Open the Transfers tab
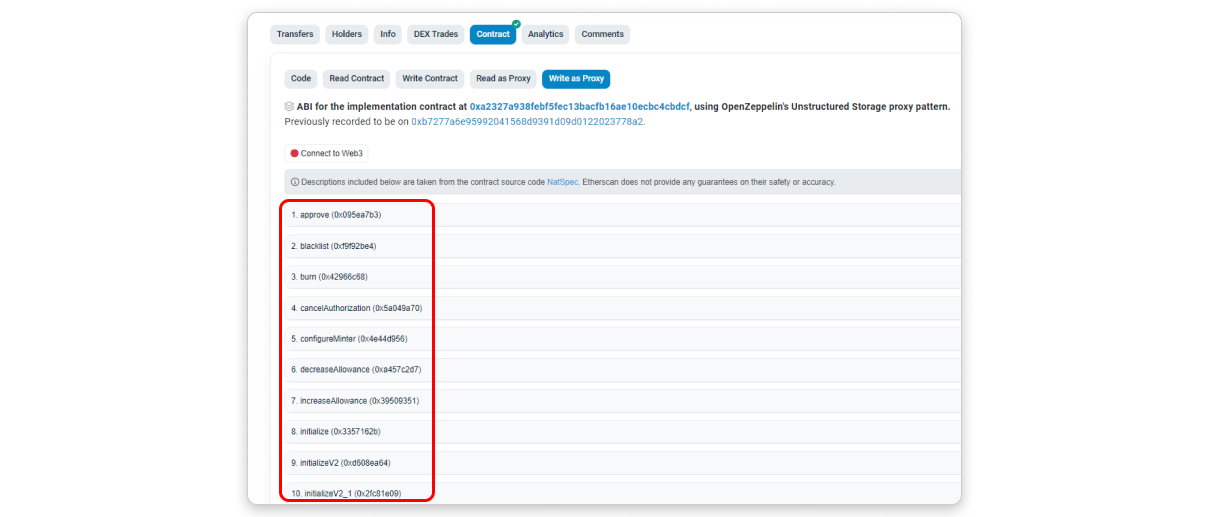The width and height of the screenshot is (1210, 517). pos(295,34)
